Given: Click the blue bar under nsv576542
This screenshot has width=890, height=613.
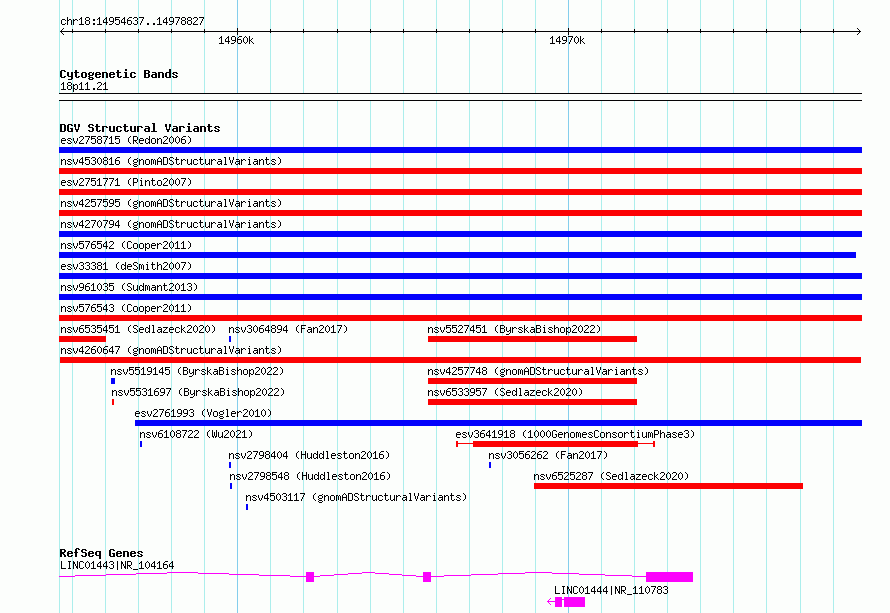Looking at the screenshot, I should [x=457, y=255].
